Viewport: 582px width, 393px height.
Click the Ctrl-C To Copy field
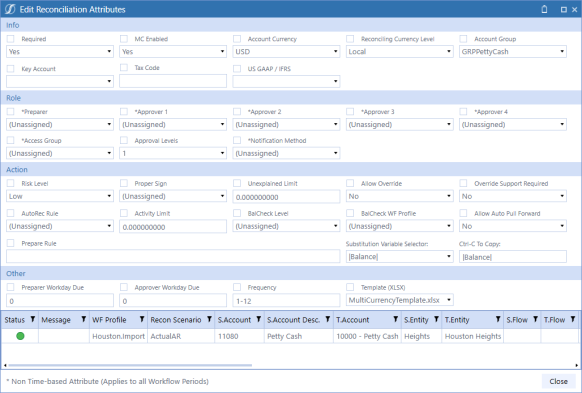[513, 257]
